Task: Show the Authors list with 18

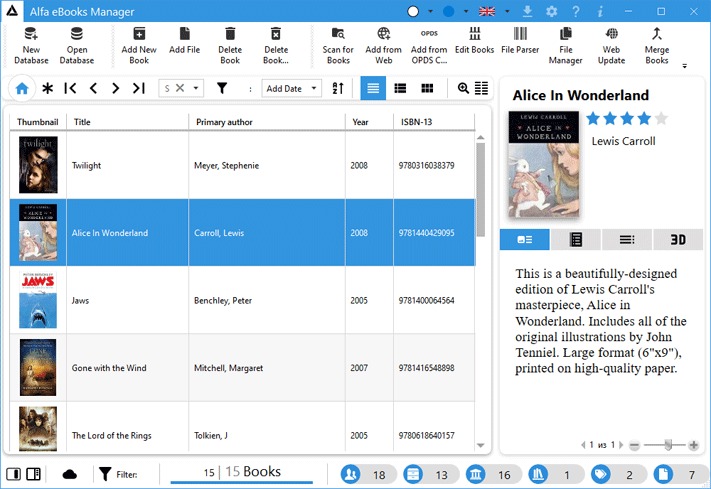Action: pyautogui.click(x=368, y=474)
